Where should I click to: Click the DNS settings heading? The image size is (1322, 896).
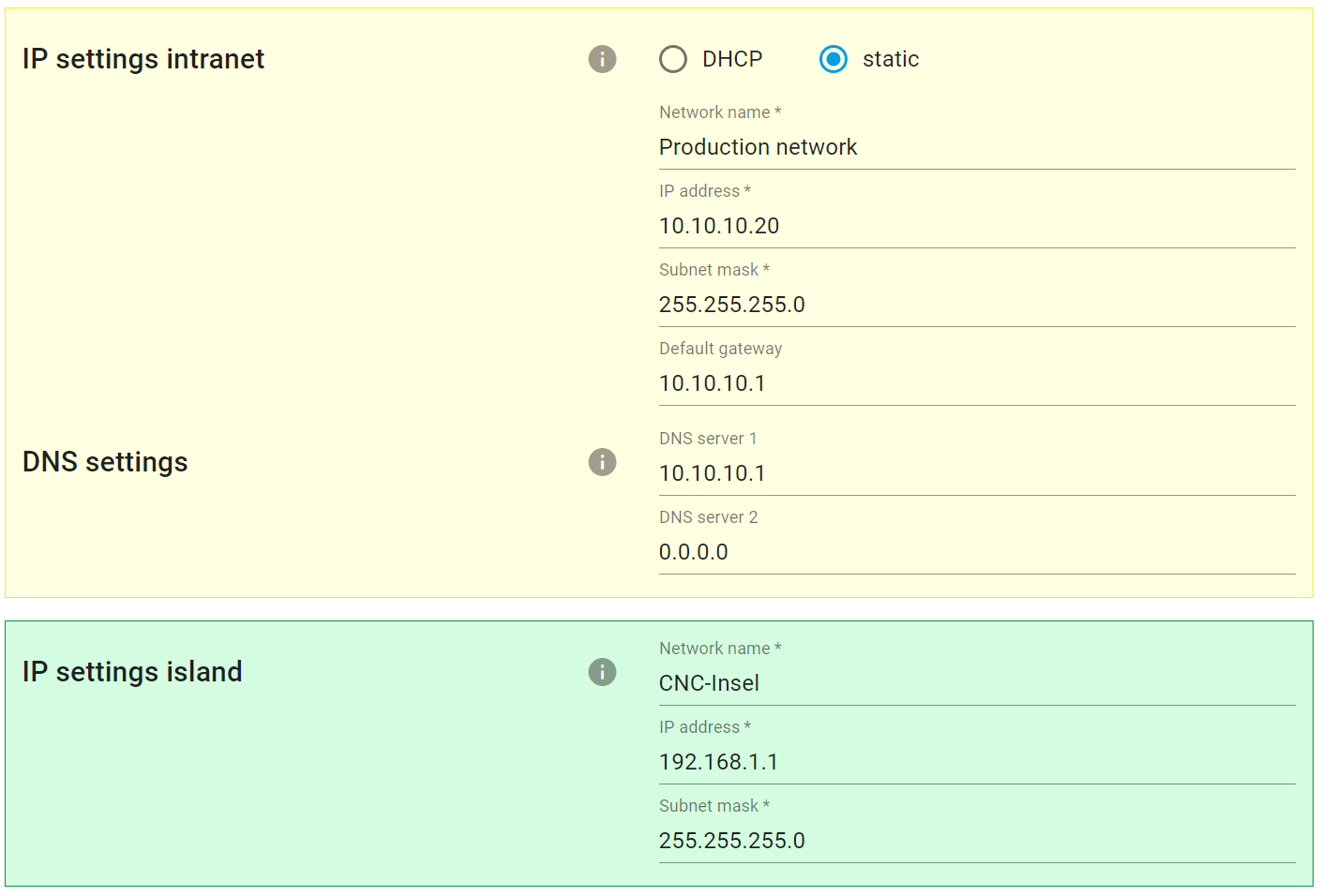[x=105, y=462]
